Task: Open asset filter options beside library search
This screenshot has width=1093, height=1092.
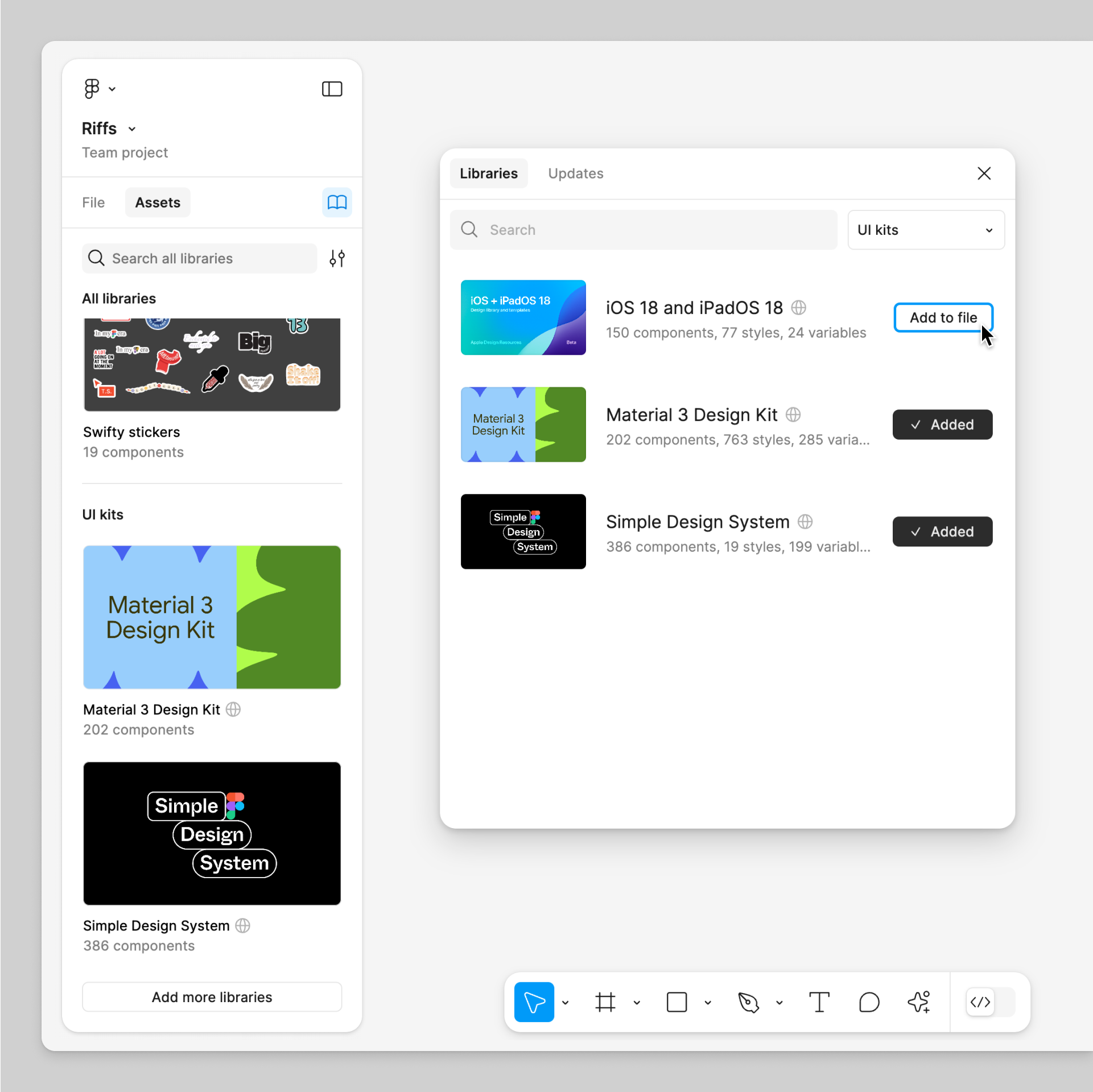Action: point(337,258)
